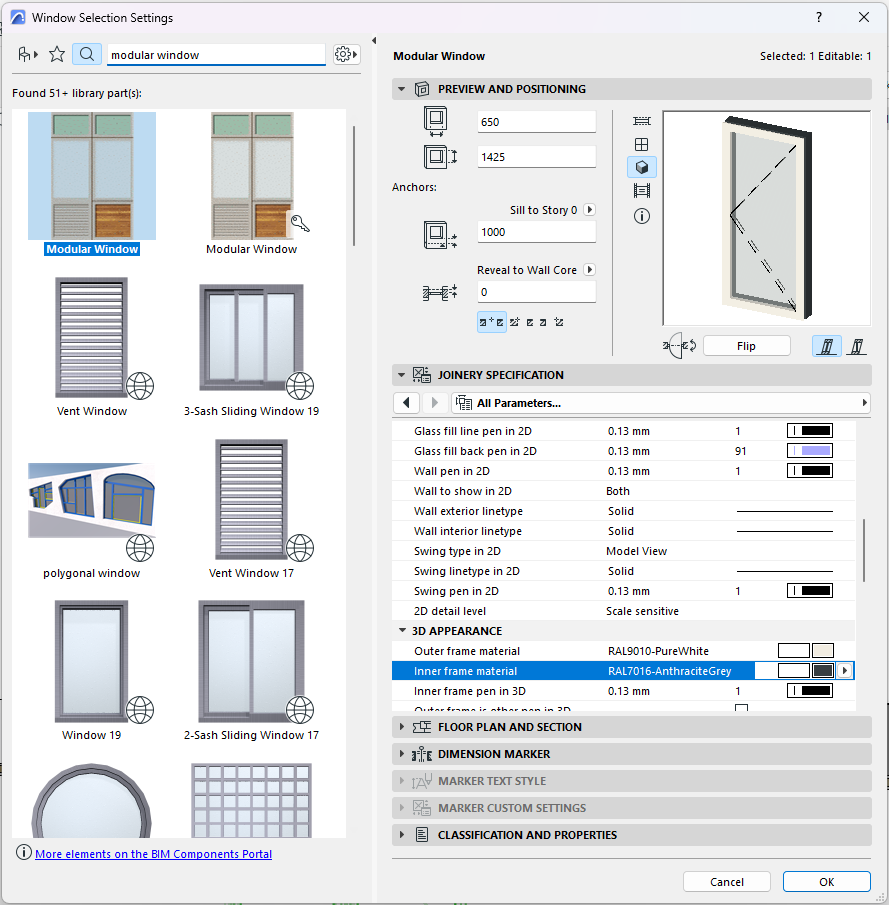Select Wall exterior linetype row
Image resolution: width=889 pixels, height=905 pixels.
click(x=623, y=511)
